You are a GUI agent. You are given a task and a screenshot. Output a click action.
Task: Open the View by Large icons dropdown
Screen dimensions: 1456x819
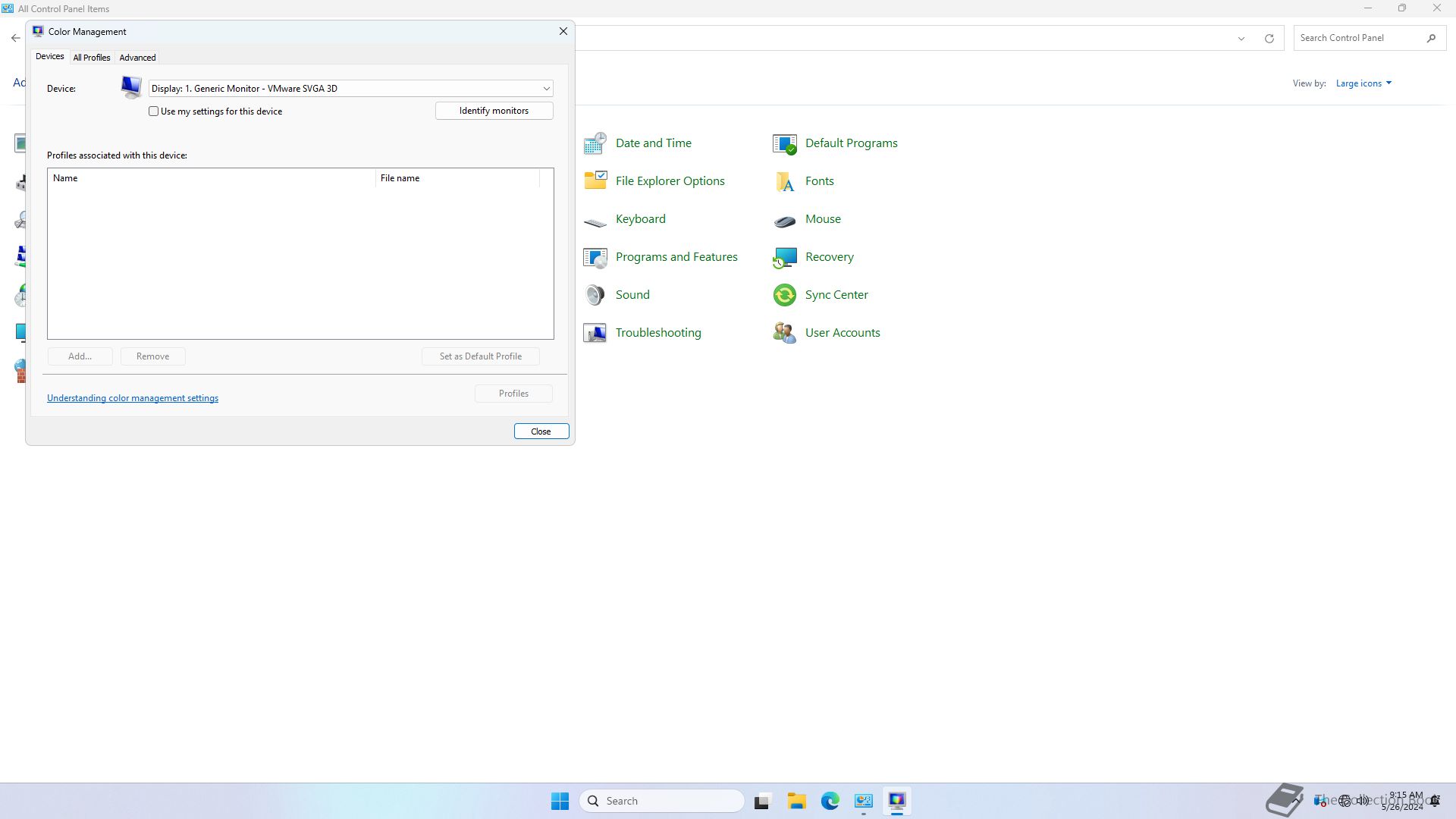[1363, 83]
